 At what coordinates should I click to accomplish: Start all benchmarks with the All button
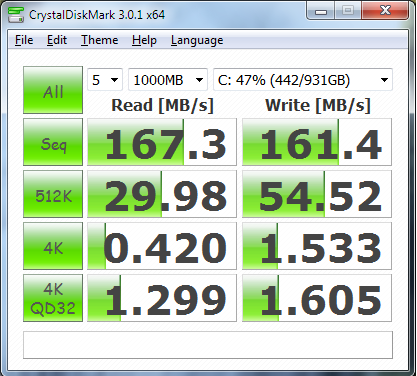point(53,90)
